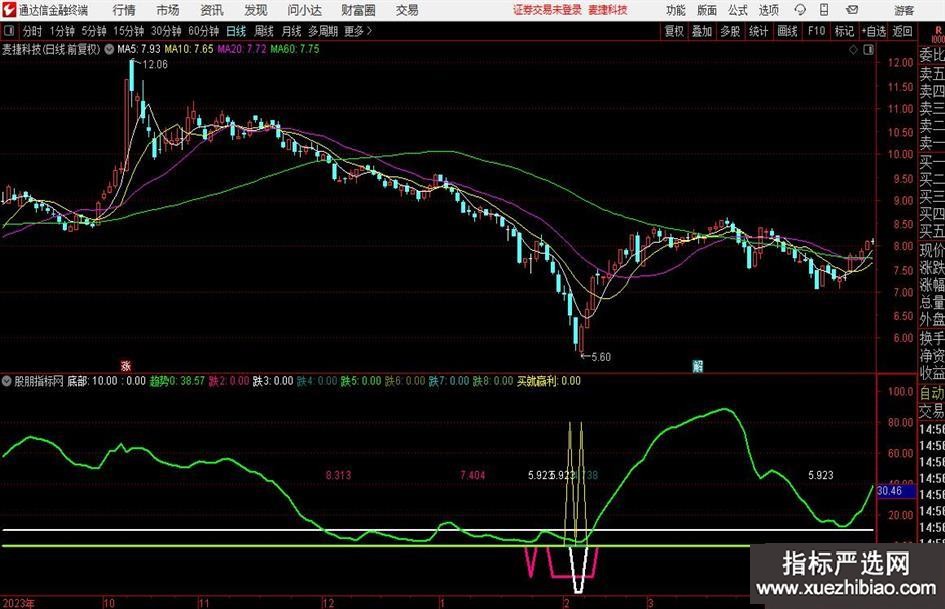The image size is (945, 609).
Task: Open the 交易 menu
Action: point(407,10)
